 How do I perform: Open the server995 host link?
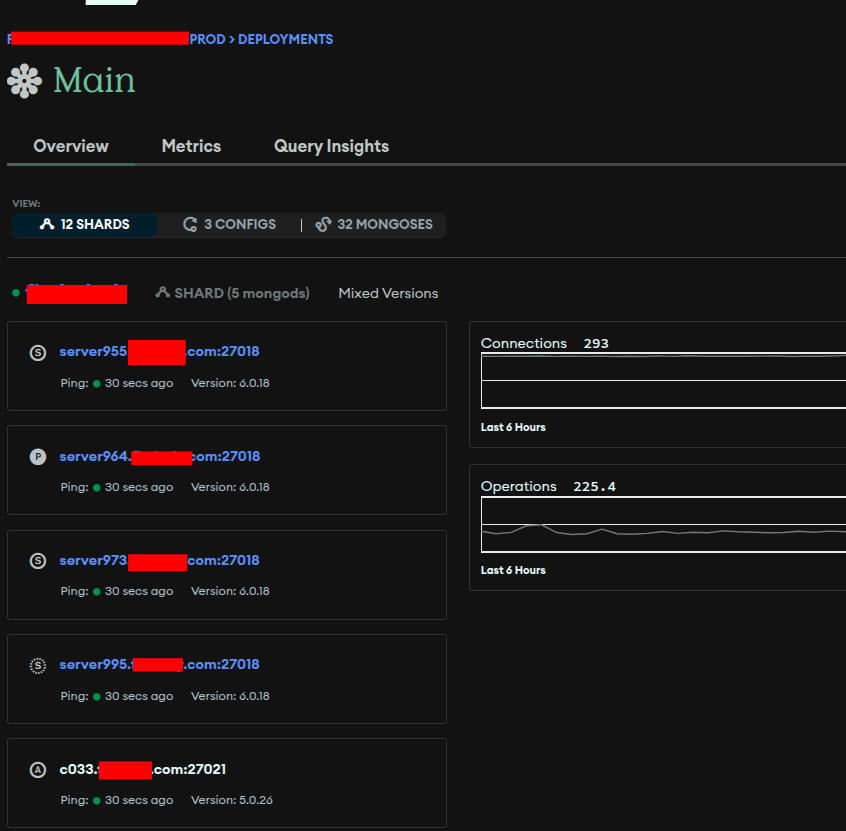159,665
